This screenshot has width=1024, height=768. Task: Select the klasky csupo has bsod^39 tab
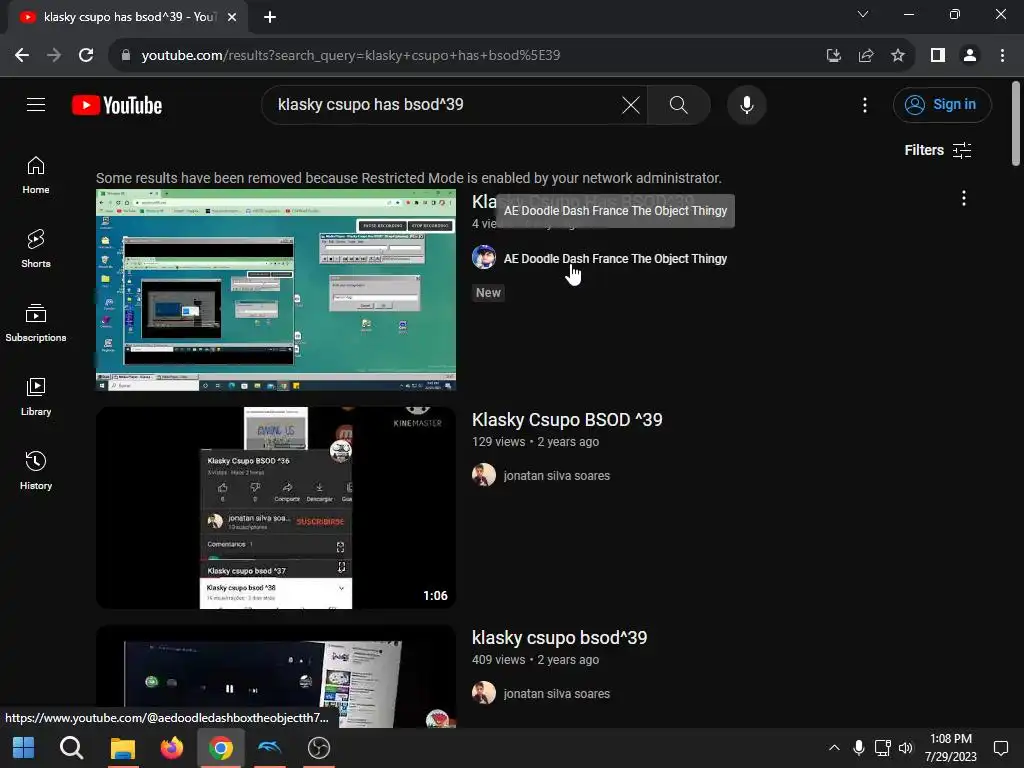pyautogui.click(x=128, y=17)
